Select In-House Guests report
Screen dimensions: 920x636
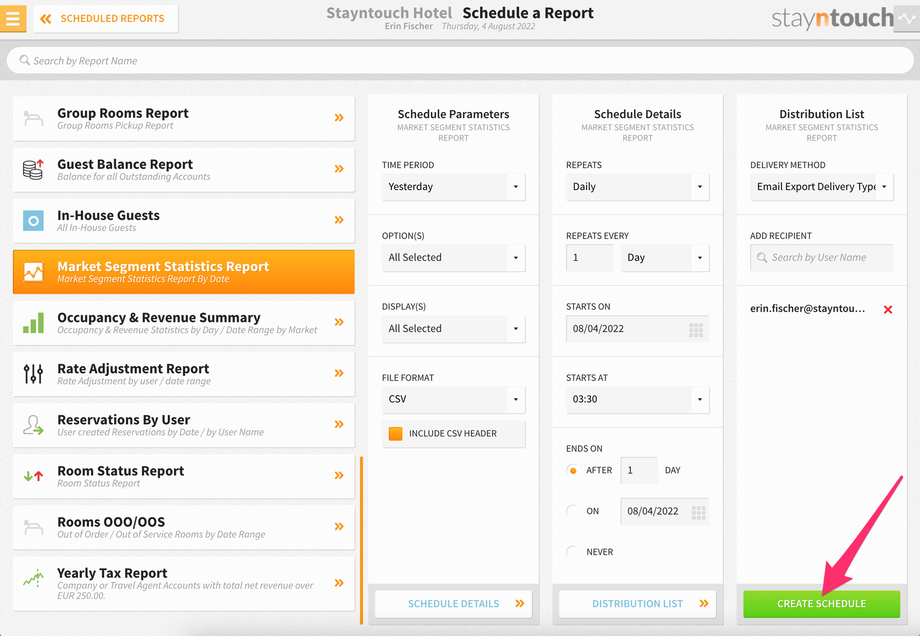(184, 221)
